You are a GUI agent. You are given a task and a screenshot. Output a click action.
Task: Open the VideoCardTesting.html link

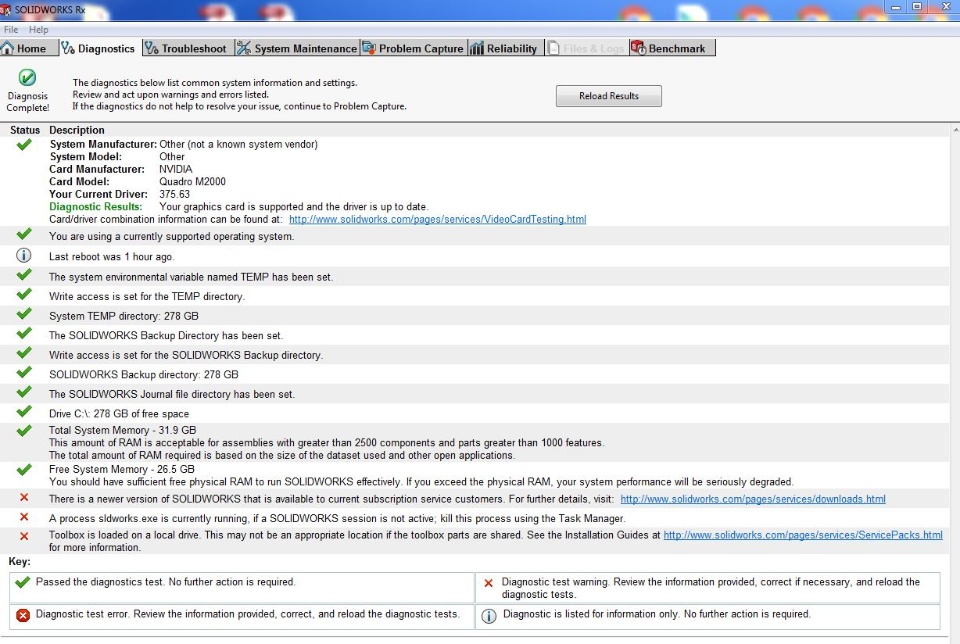[x=437, y=219]
